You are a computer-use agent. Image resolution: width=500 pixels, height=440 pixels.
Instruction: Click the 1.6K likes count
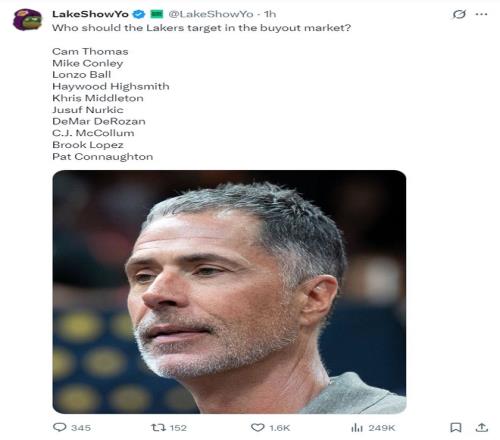pyautogui.click(x=280, y=428)
